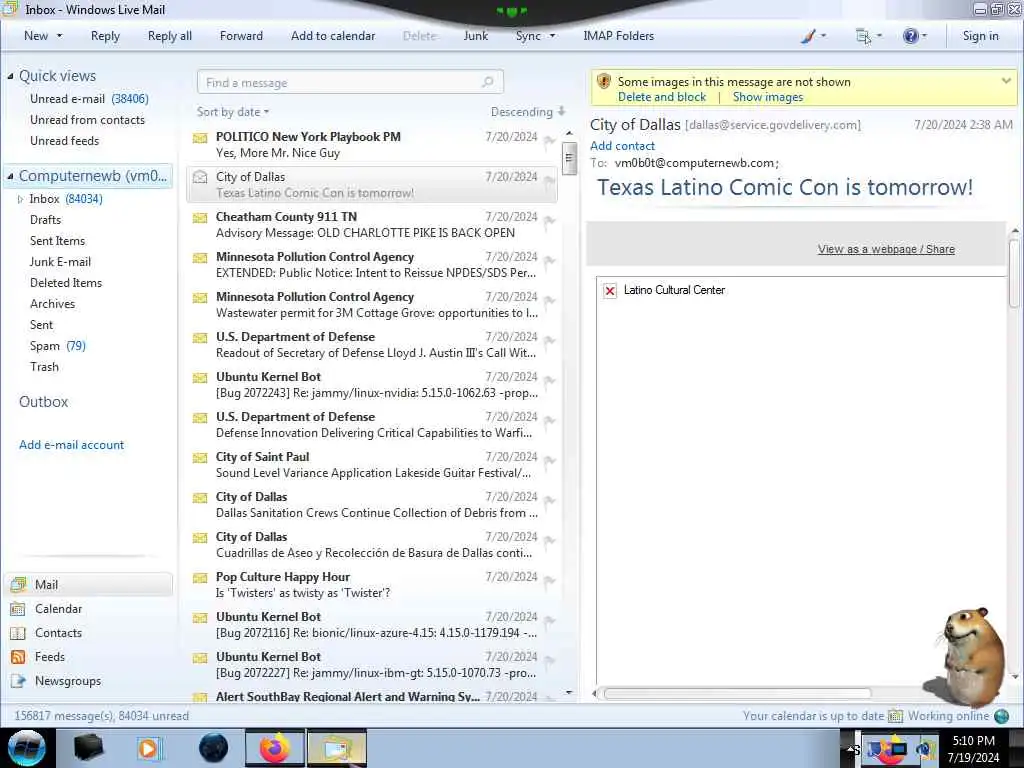
Task: Open the paintbrush colorizer icon
Action: (x=808, y=37)
